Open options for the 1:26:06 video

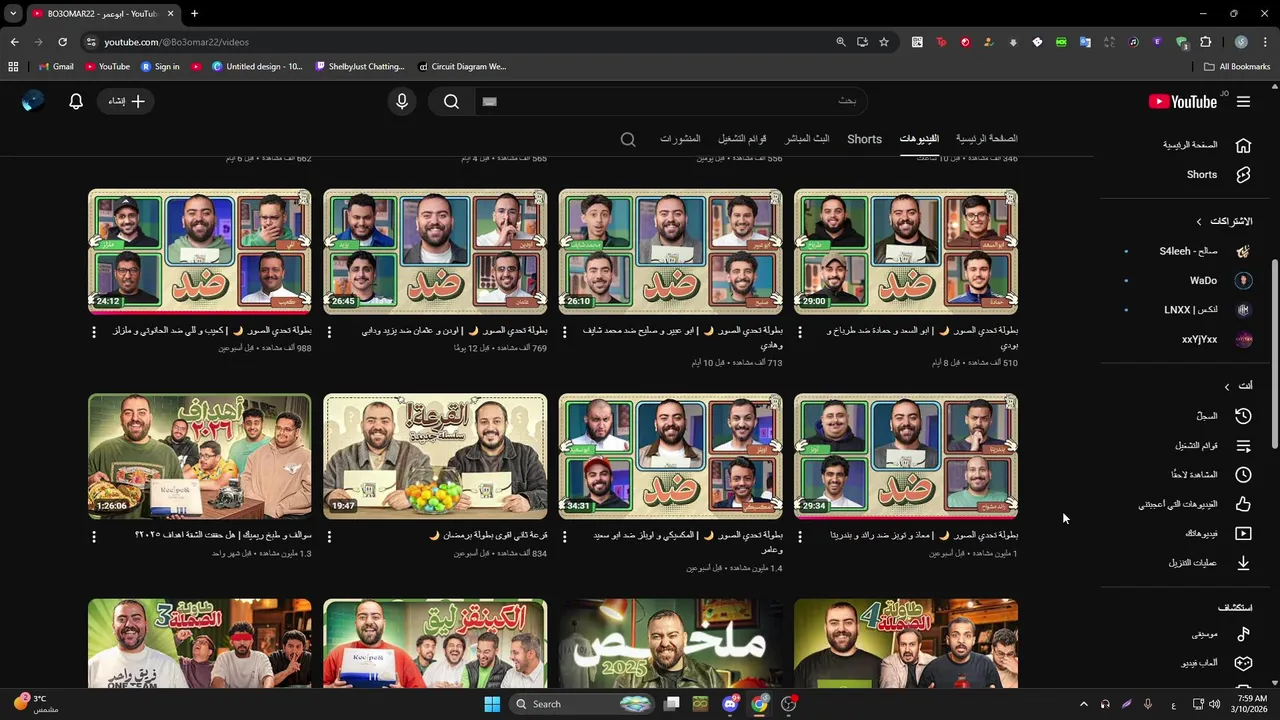pos(94,536)
